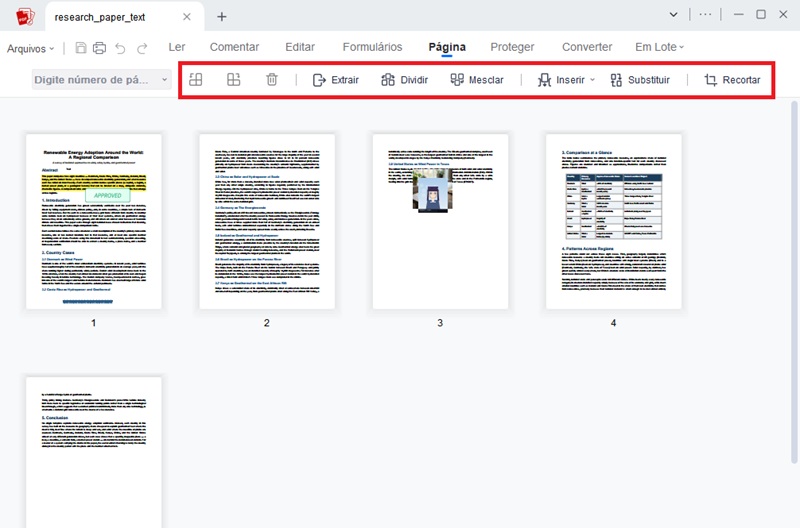Click the PDF app logo icon
The image size is (800, 528).
(25, 17)
